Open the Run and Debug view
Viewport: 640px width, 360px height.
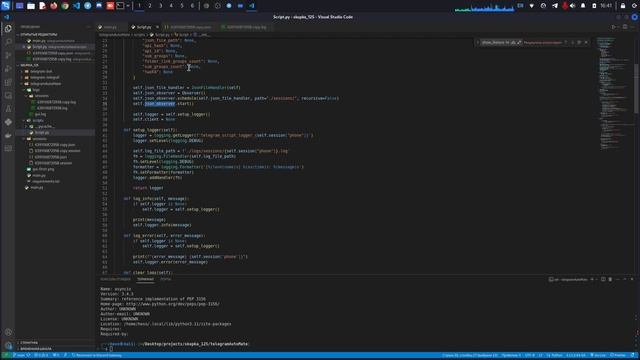[8, 69]
